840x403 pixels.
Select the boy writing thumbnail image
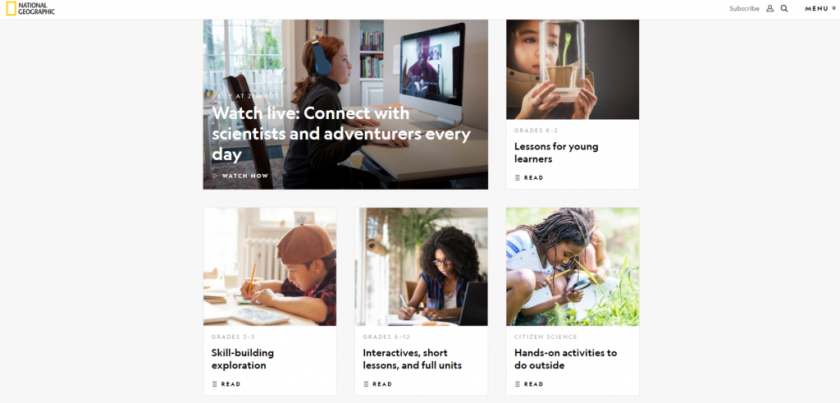point(270,267)
